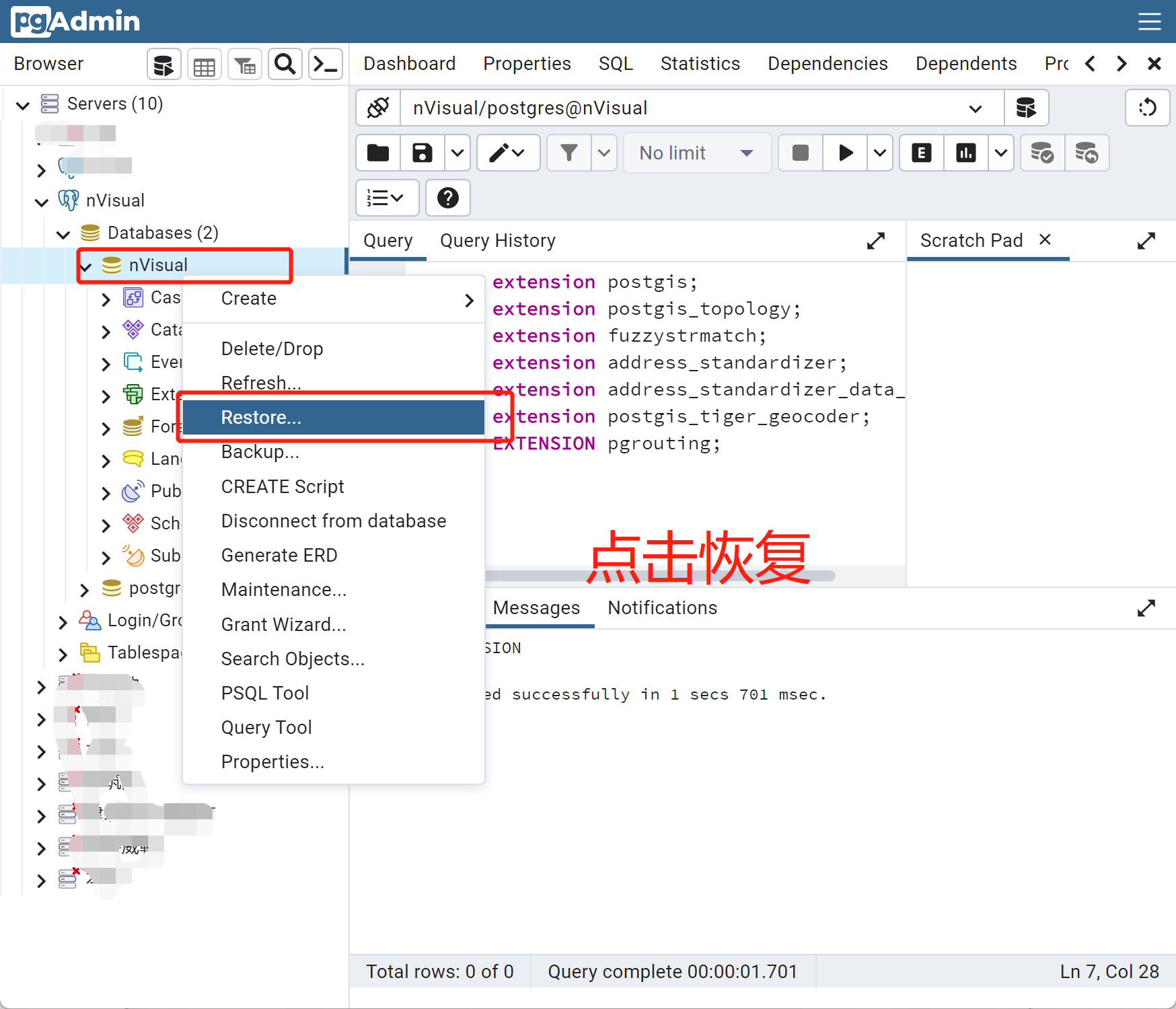Viewport: 1176px width, 1009px height.
Task: Open Properties... from context menu
Action: tap(334, 761)
